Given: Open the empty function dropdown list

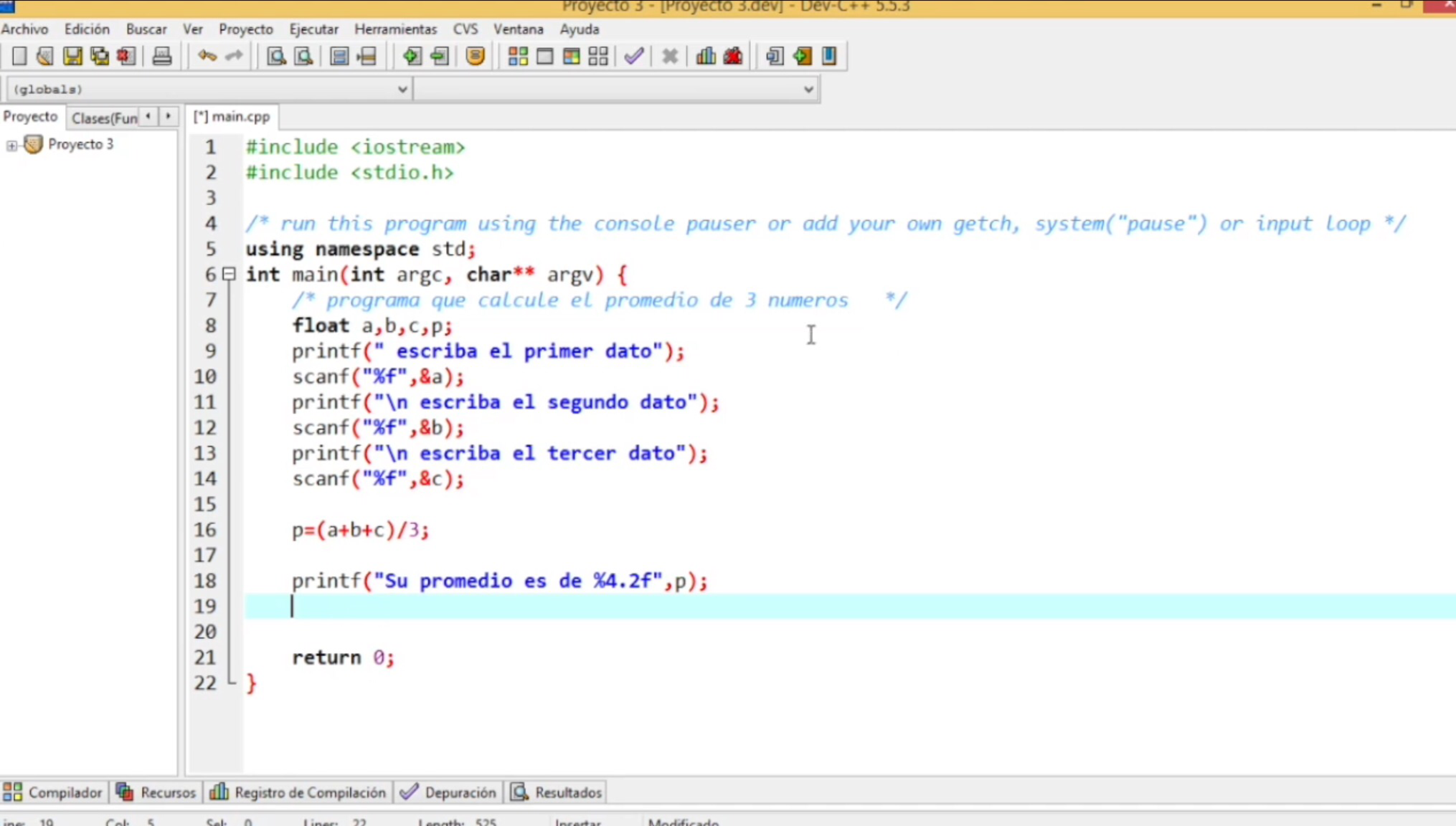Looking at the screenshot, I should pos(808,89).
